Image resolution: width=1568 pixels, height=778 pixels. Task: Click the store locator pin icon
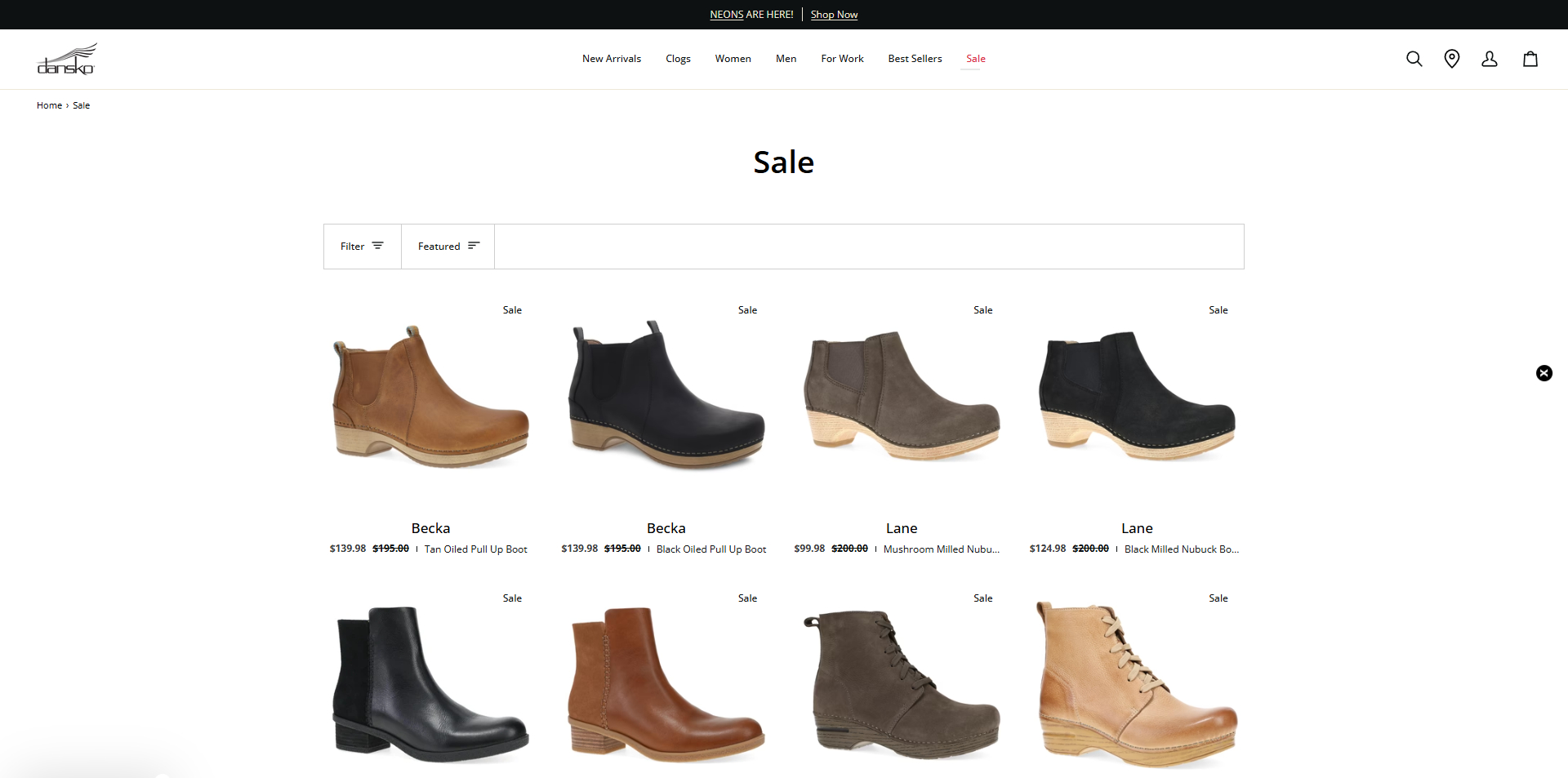1452,59
